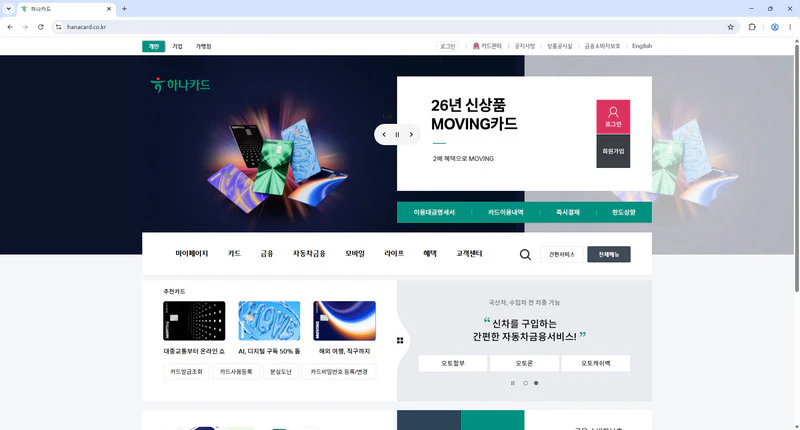Image resolution: width=800 pixels, height=430 pixels.
Task: Go to previous banner slide
Action: tap(384, 135)
